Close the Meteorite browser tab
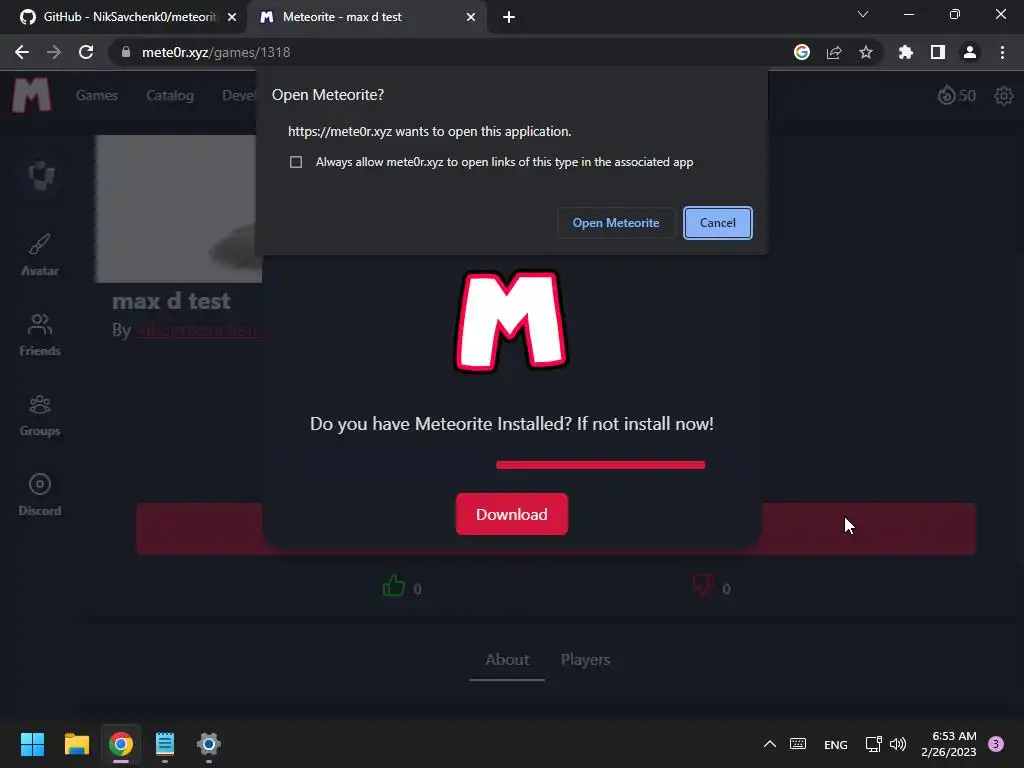 pyautogui.click(x=471, y=17)
